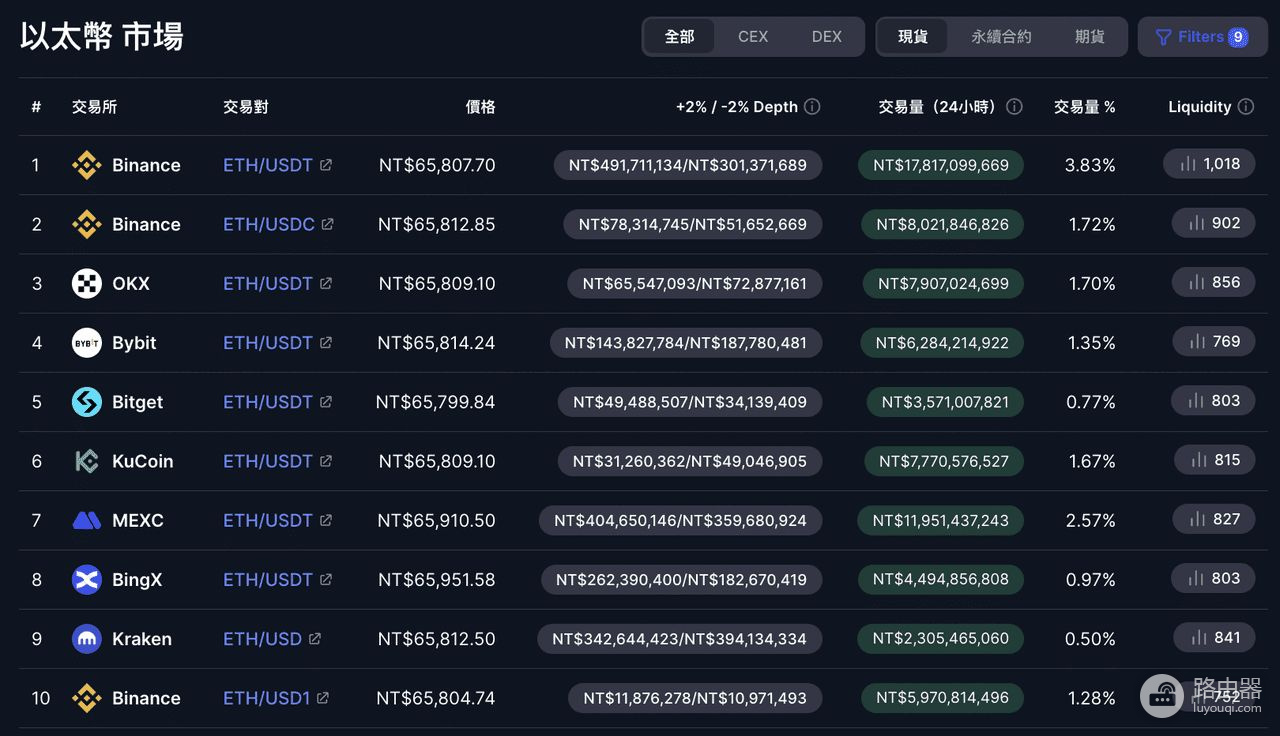Click Binance logo in ETH/USD1 row

pos(87,698)
